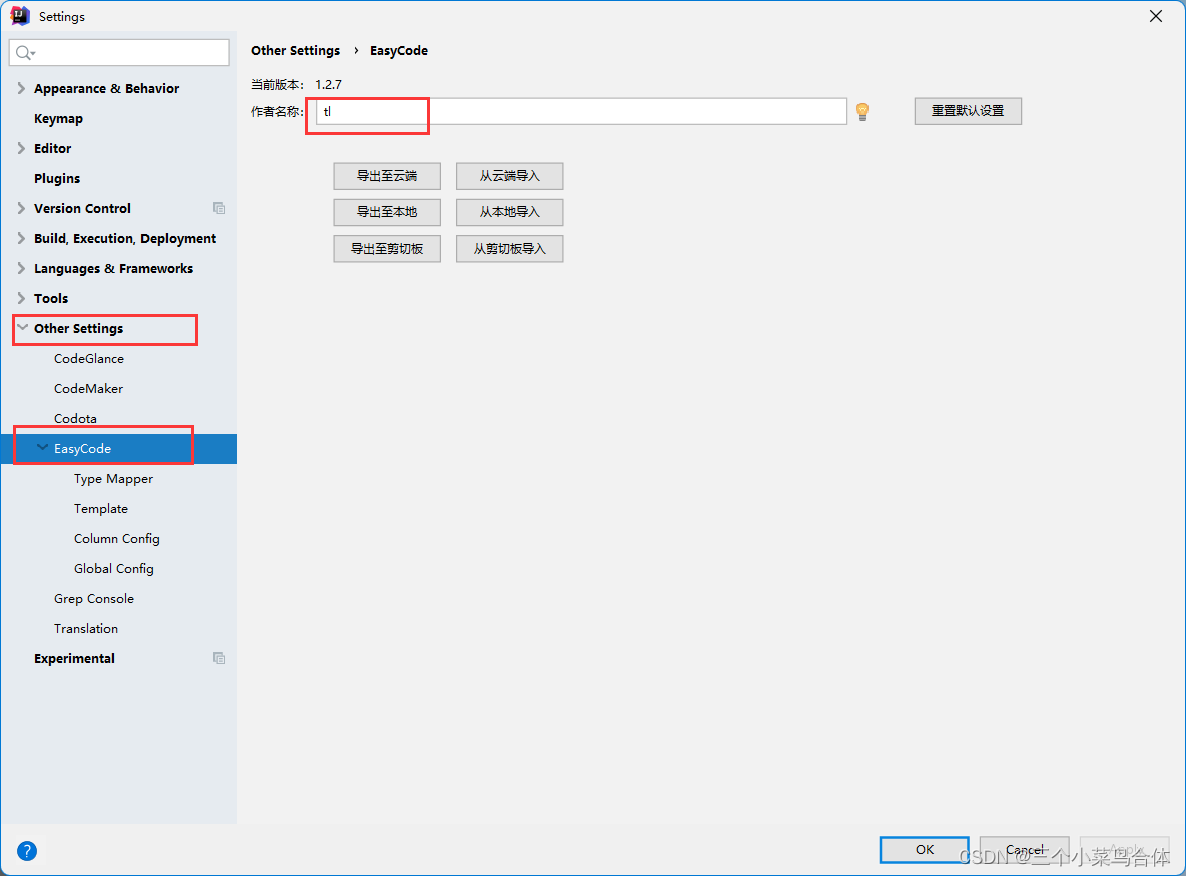Expand Build, Execution, Deployment arrow
The height and width of the screenshot is (876, 1186).
click(x=20, y=238)
